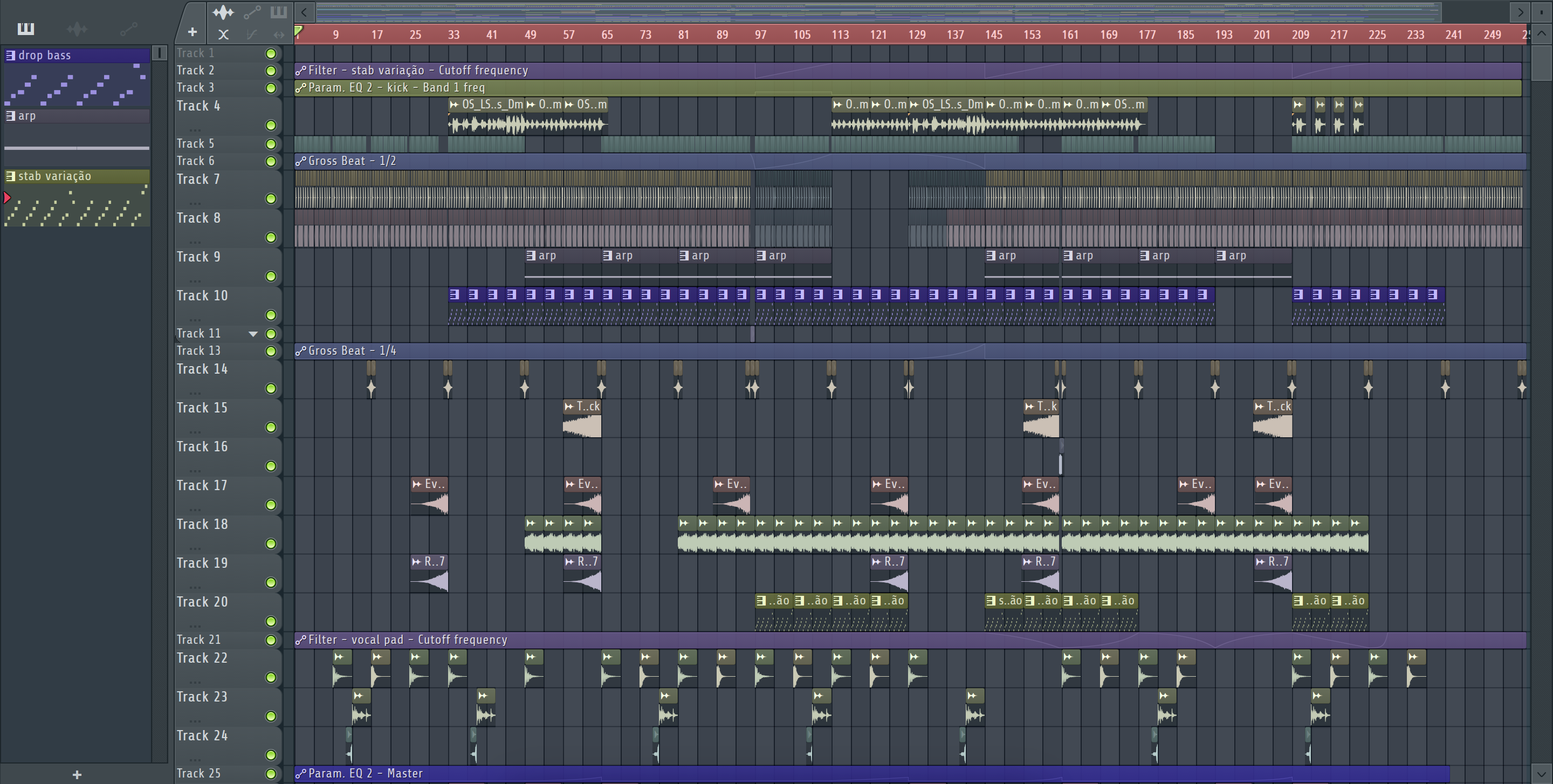Image resolution: width=1553 pixels, height=784 pixels.
Task: Jump to bar 97 on the timeline ruler
Action: 761,35
